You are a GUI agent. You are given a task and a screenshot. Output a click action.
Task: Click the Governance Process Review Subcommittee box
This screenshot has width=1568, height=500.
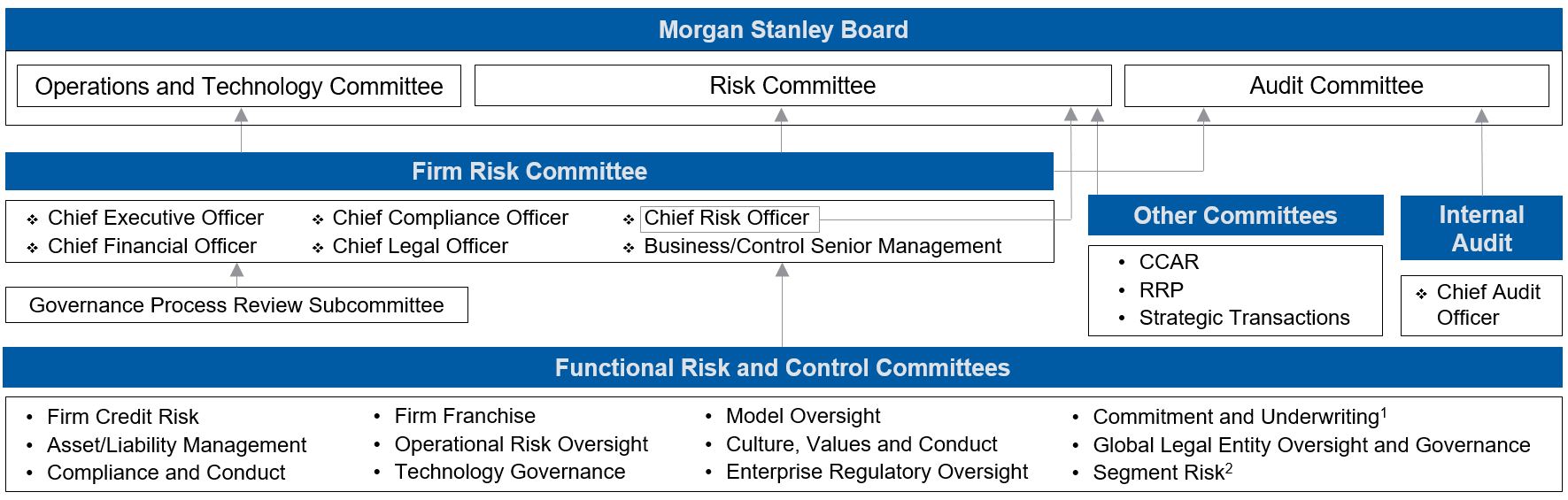point(236,305)
